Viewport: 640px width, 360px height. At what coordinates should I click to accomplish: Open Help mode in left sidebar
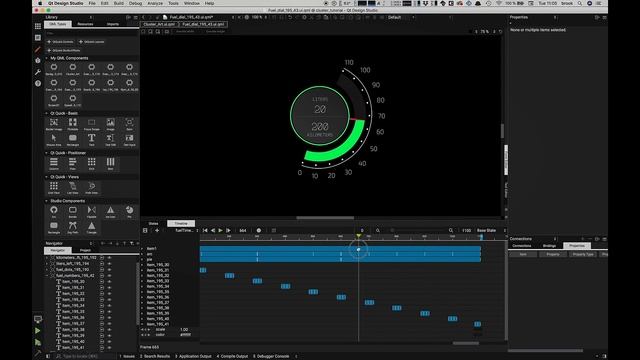pyautogui.click(x=38, y=83)
